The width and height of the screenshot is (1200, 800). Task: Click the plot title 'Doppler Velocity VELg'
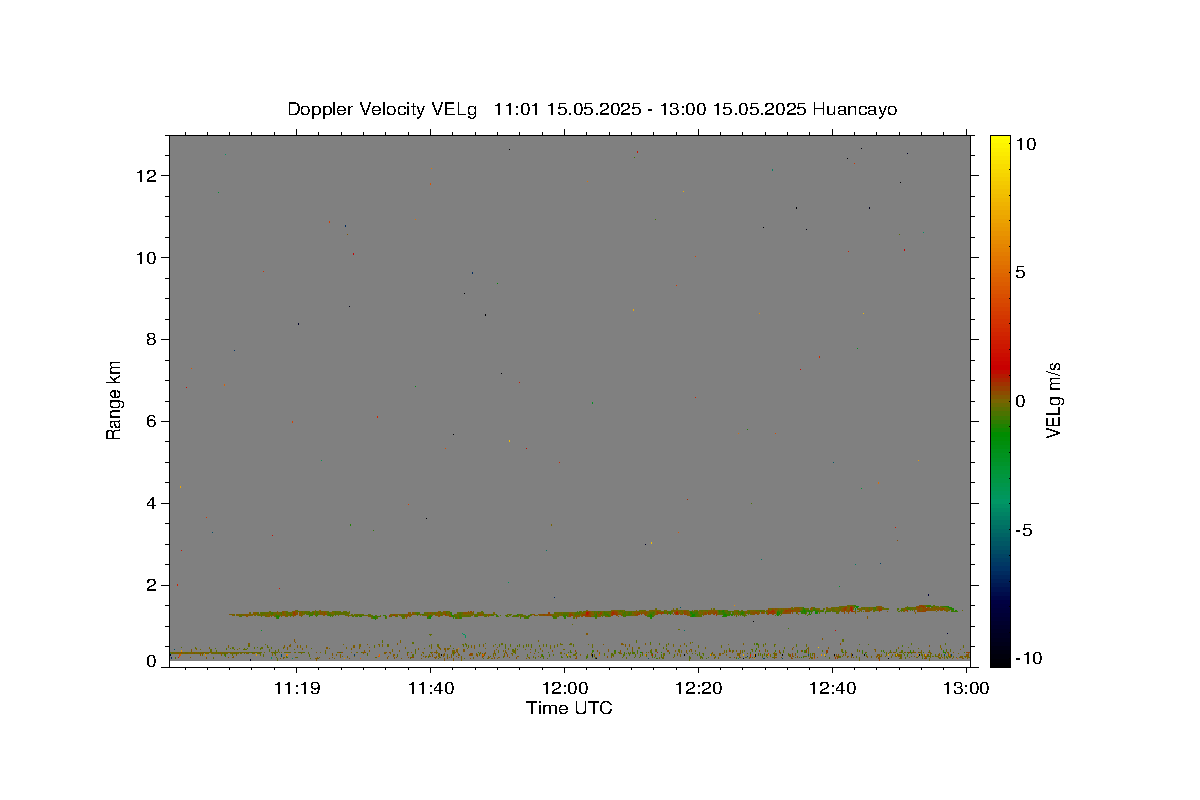click(x=383, y=109)
